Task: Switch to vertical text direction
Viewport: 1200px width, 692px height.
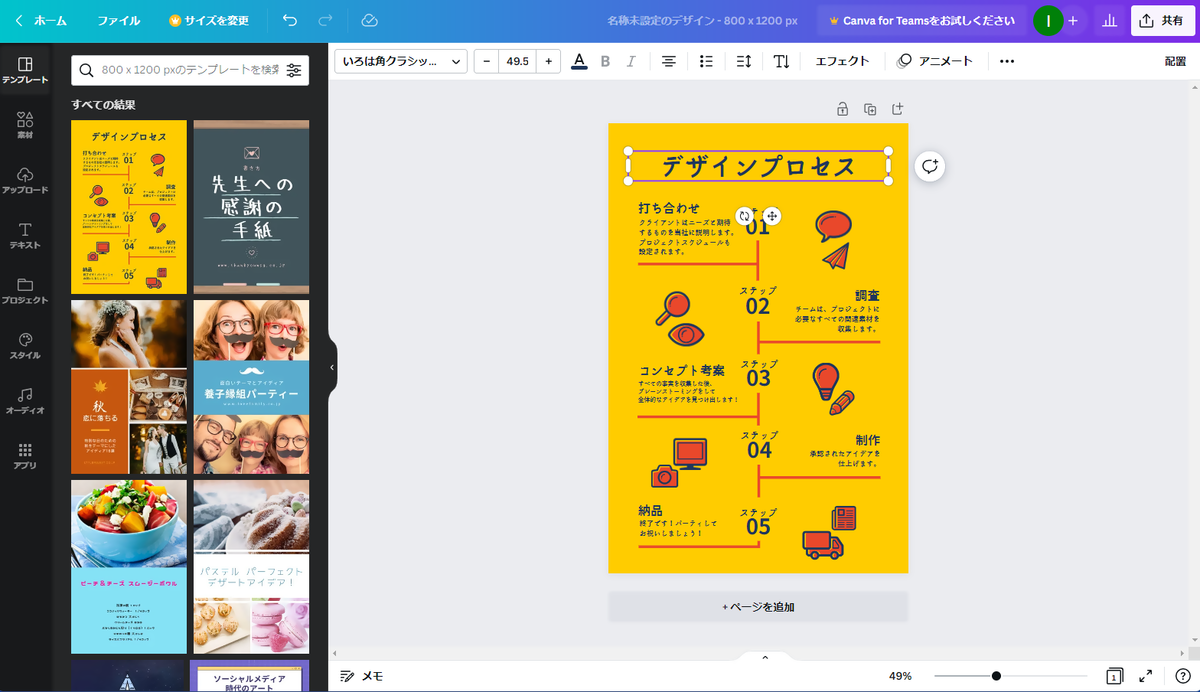Action: 782,61
